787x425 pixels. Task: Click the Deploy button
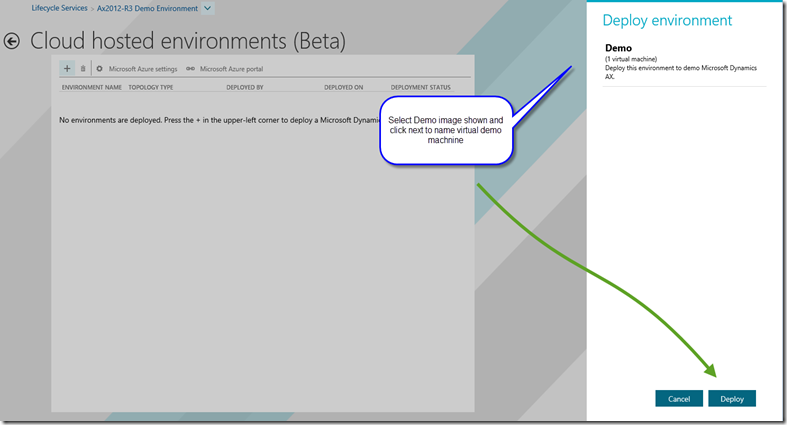coord(732,399)
